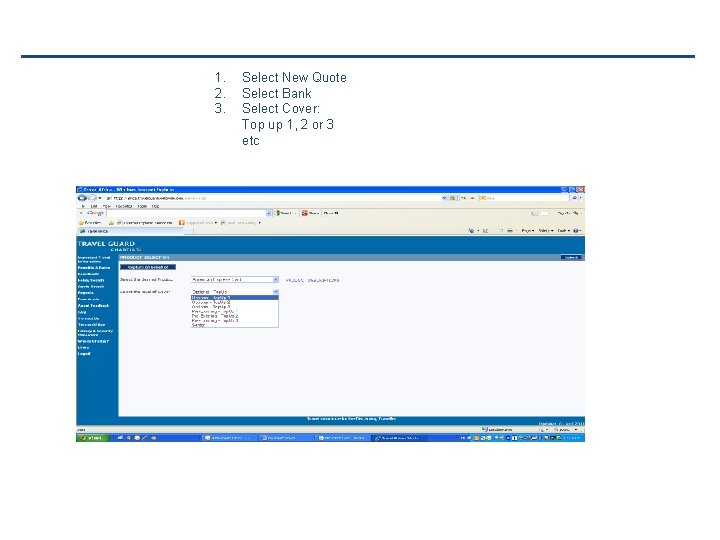Open Agent Feedback sidebar link
Image resolution: width=720 pixels, height=540 pixels.
pyautogui.click(x=93, y=305)
